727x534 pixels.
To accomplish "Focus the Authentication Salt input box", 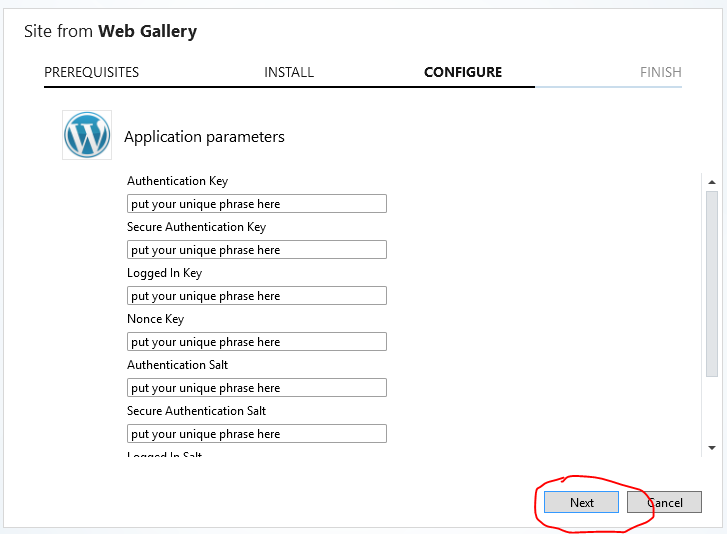I will pos(256,388).
